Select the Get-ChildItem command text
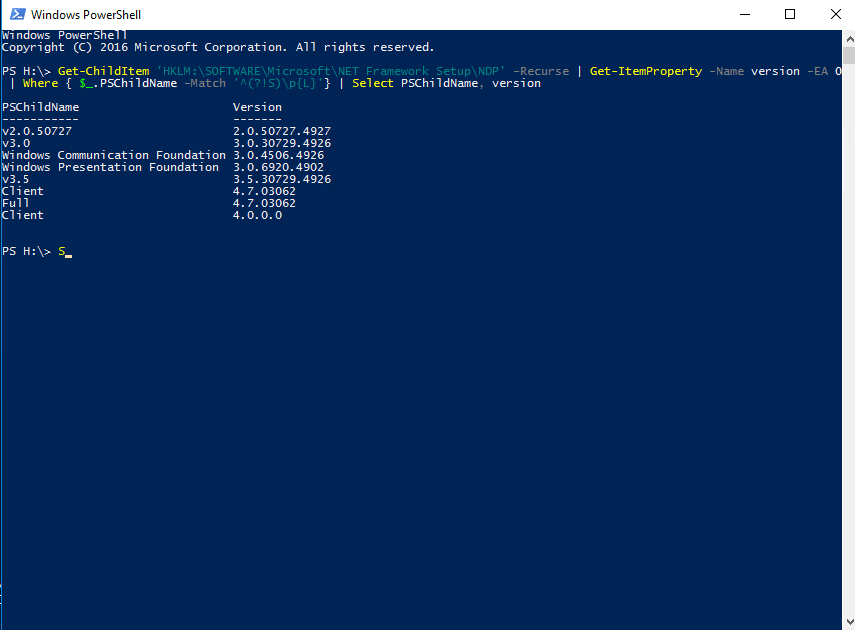855x630 pixels. click(102, 70)
